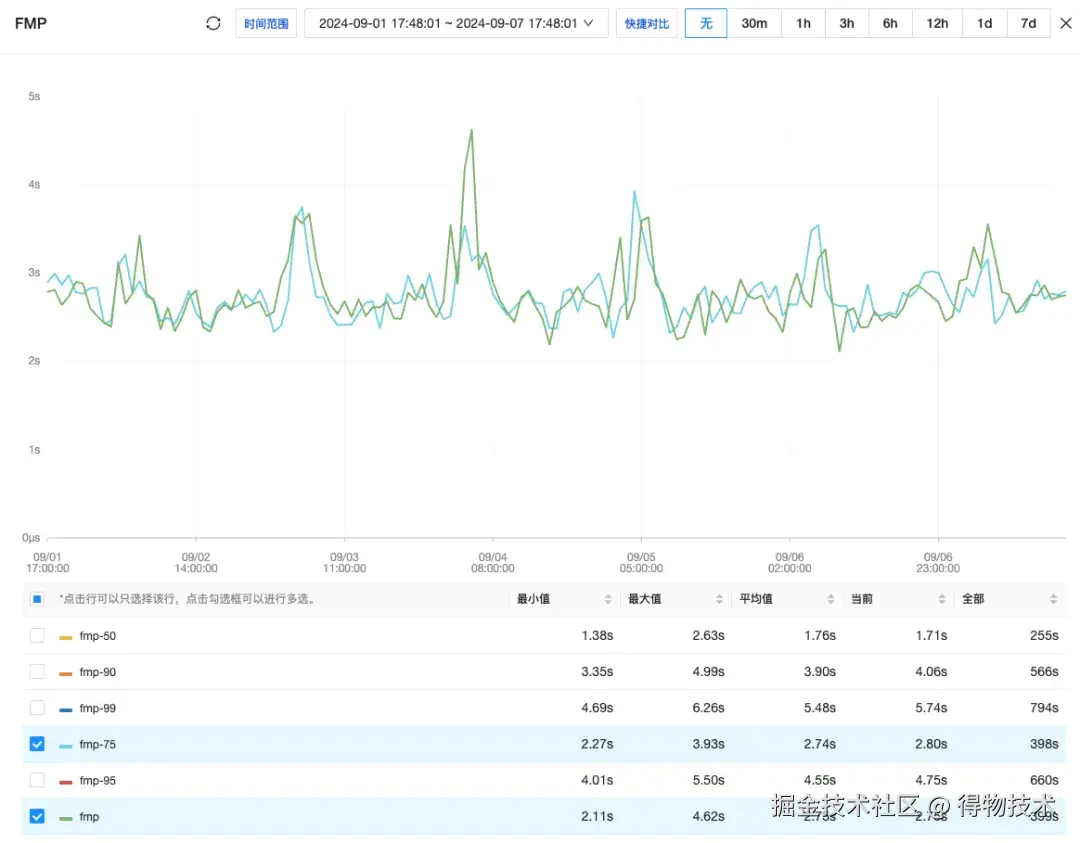The height and width of the screenshot is (843, 1080).
Task: Enable the fmp-50 series checkbox
Action: pos(37,636)
